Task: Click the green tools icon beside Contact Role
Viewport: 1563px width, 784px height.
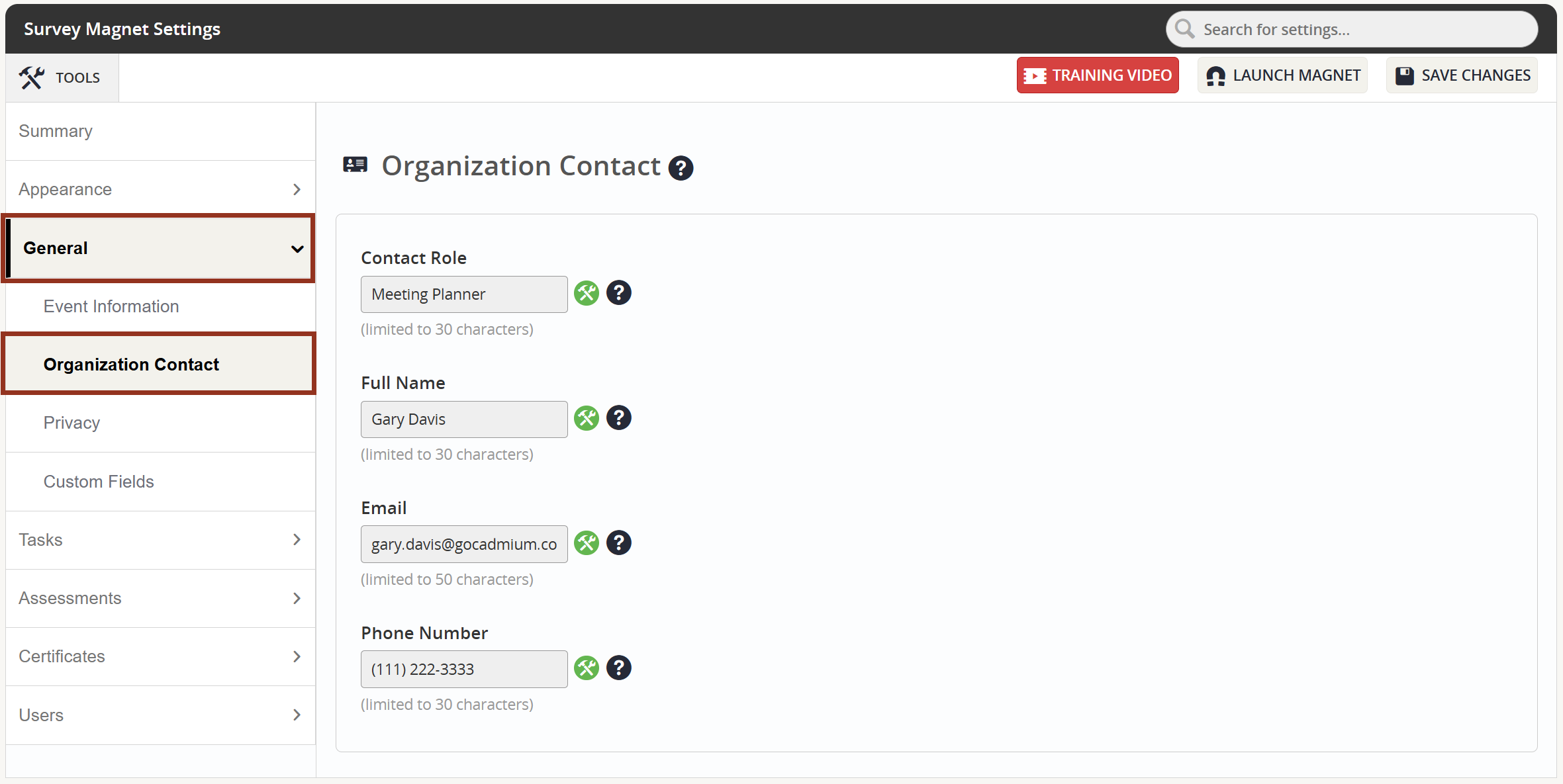Action: click(586, 293)
